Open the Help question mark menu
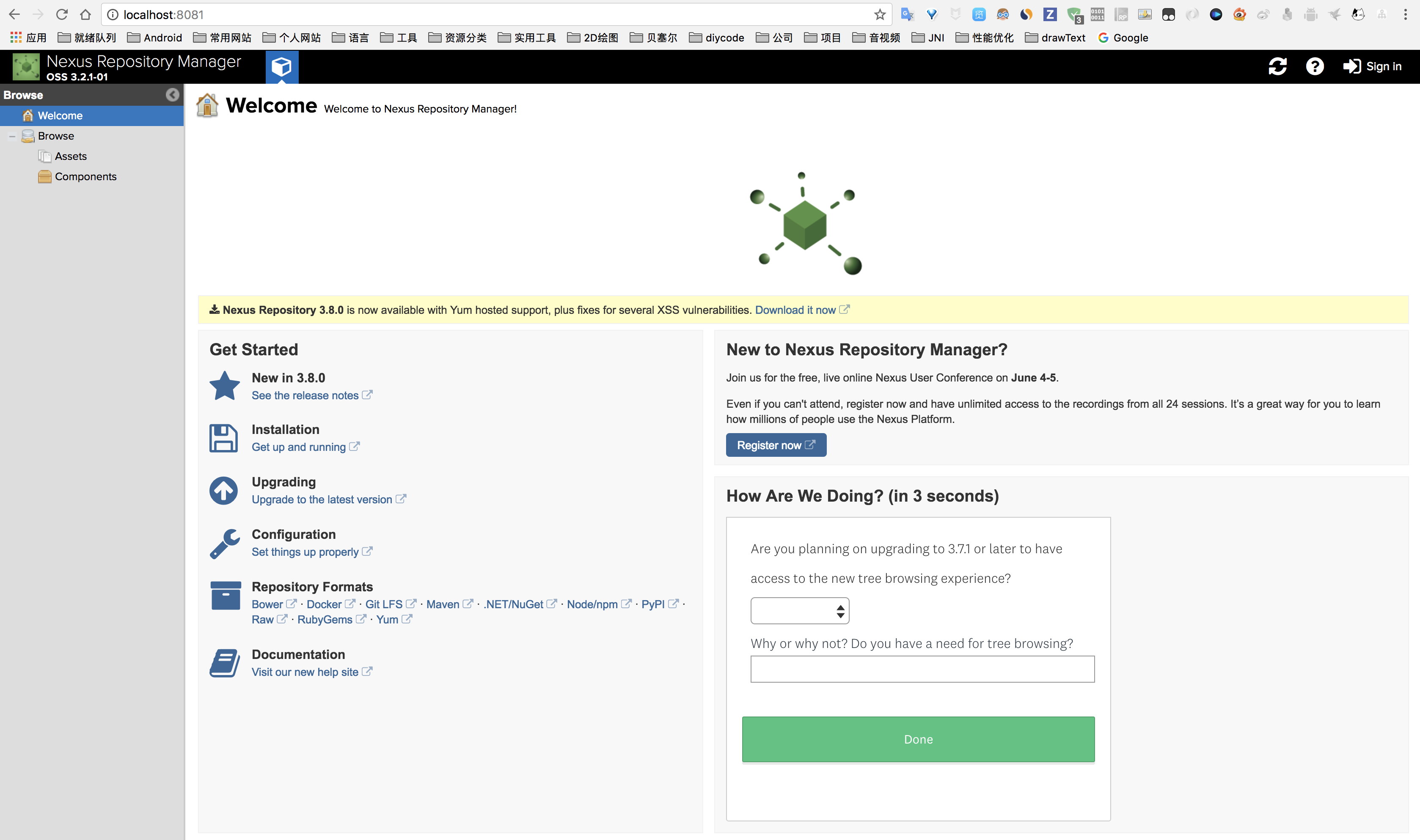 coord(1315,67)
